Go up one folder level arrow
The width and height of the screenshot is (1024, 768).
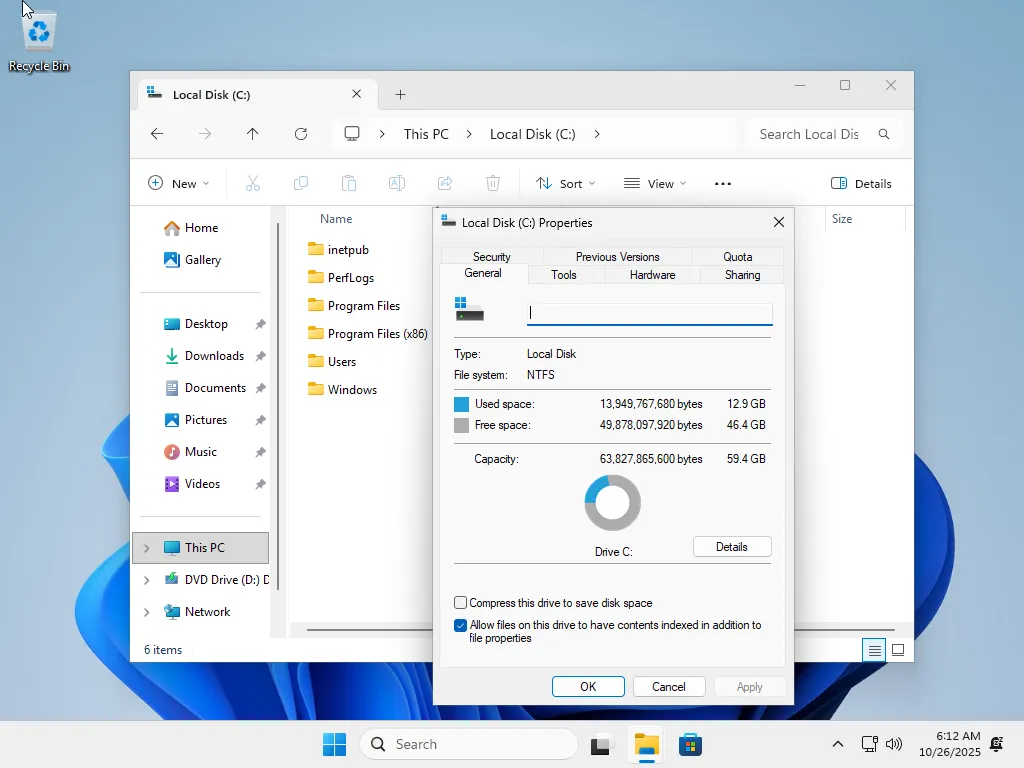(253, 134)
